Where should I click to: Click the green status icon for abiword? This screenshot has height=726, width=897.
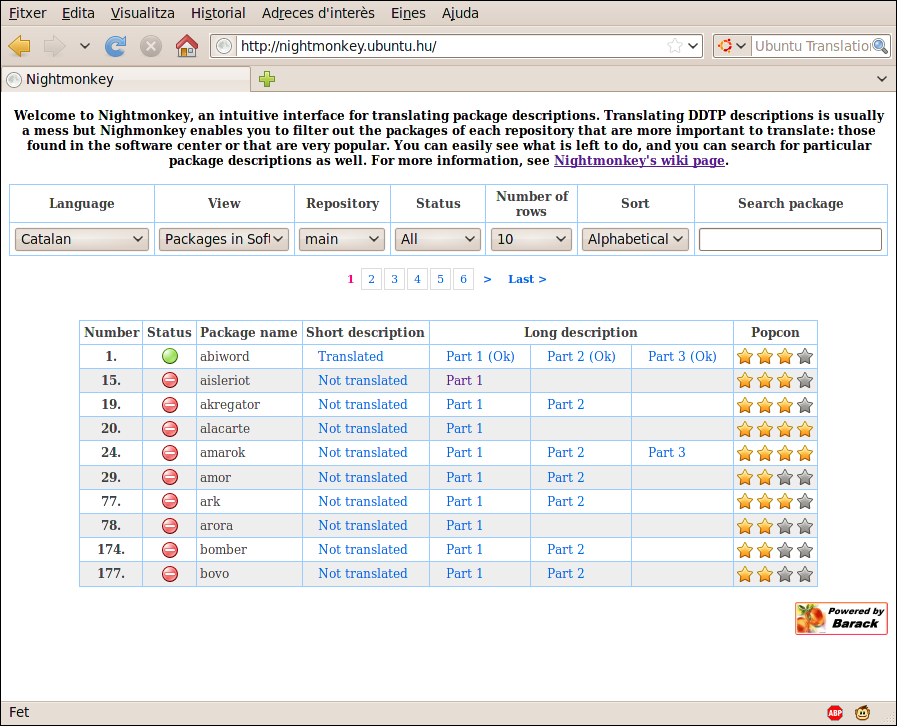(170, 356)
